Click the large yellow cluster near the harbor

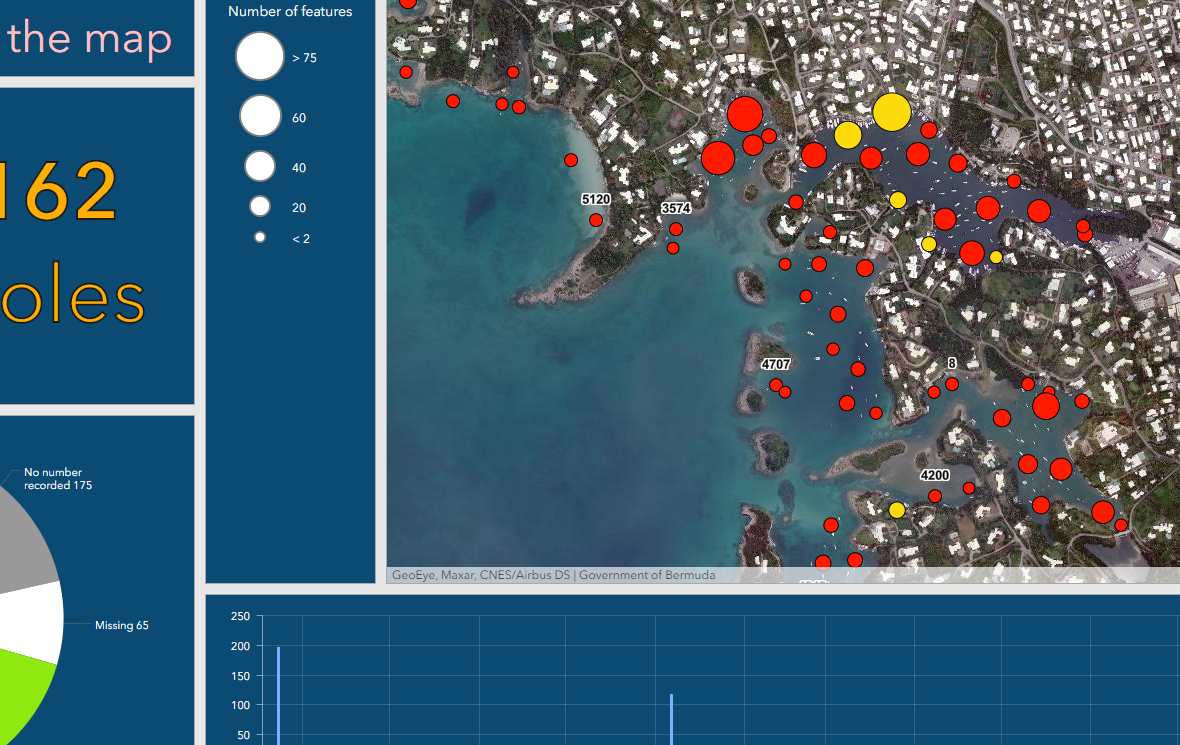891,113
